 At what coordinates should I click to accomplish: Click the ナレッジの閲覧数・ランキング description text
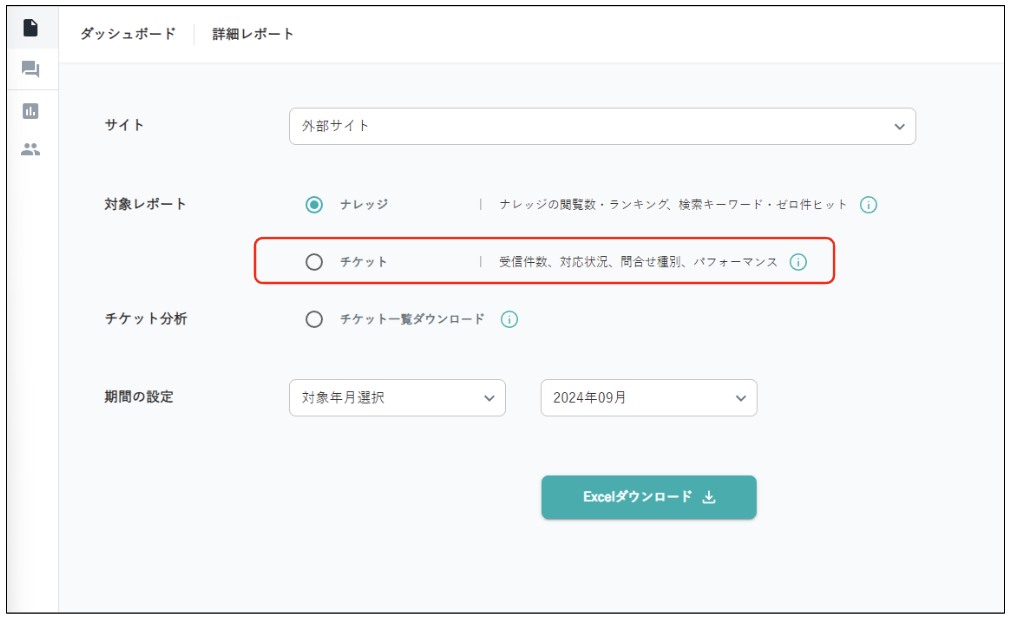click(x=673, y=205)
